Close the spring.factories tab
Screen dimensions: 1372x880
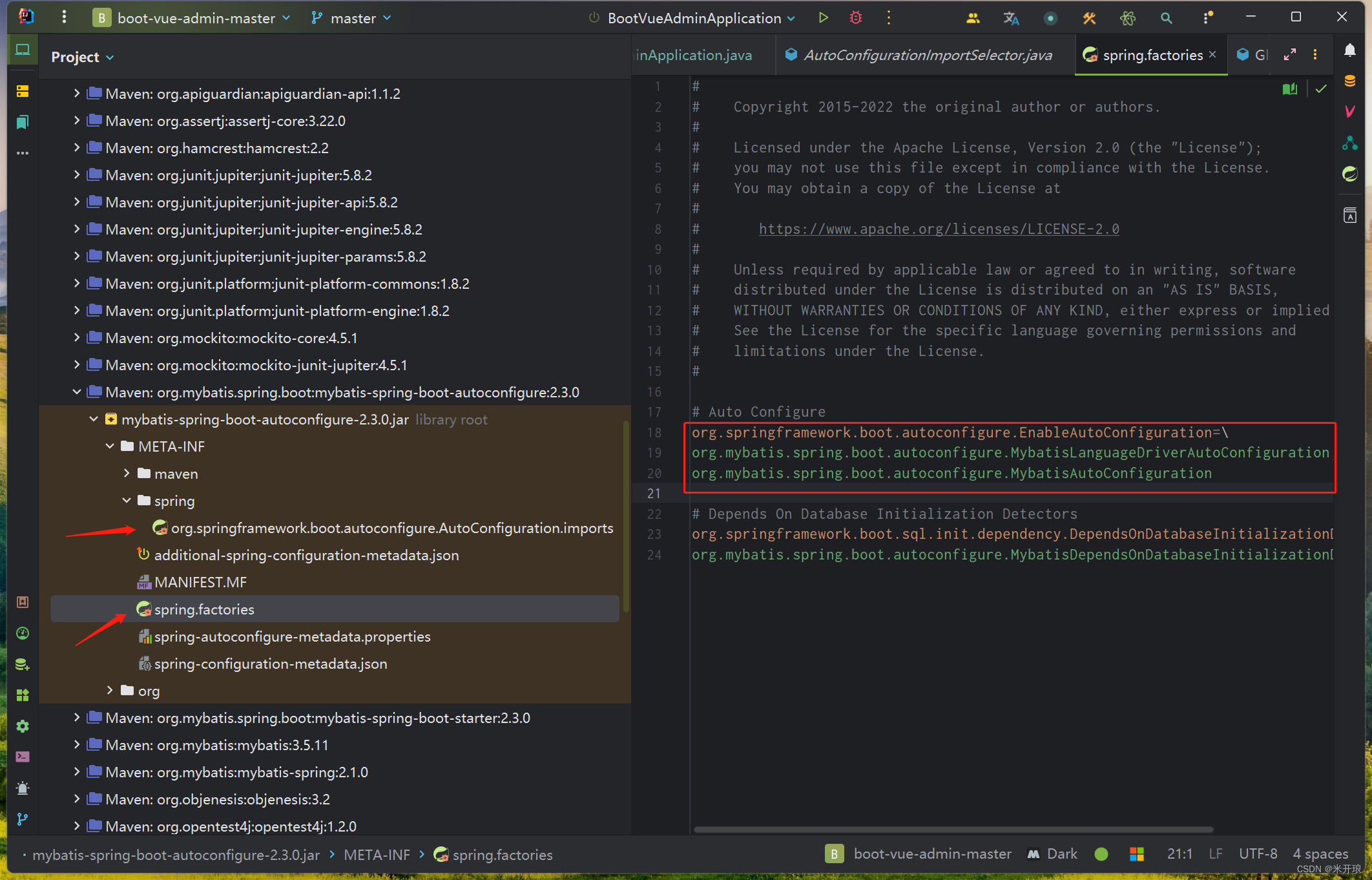point(1212,55)
